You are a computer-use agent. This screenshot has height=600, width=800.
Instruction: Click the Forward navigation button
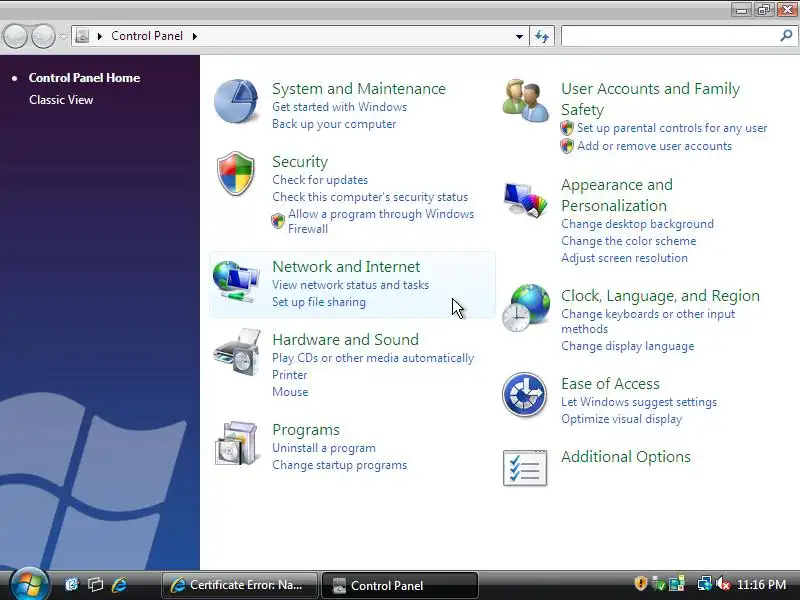pos(44,36)
